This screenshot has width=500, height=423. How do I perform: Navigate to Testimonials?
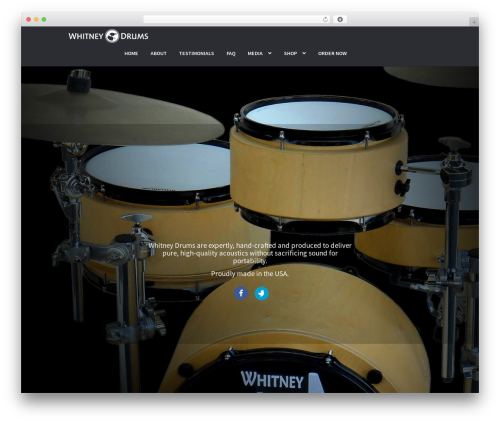(x=196, y=53)
